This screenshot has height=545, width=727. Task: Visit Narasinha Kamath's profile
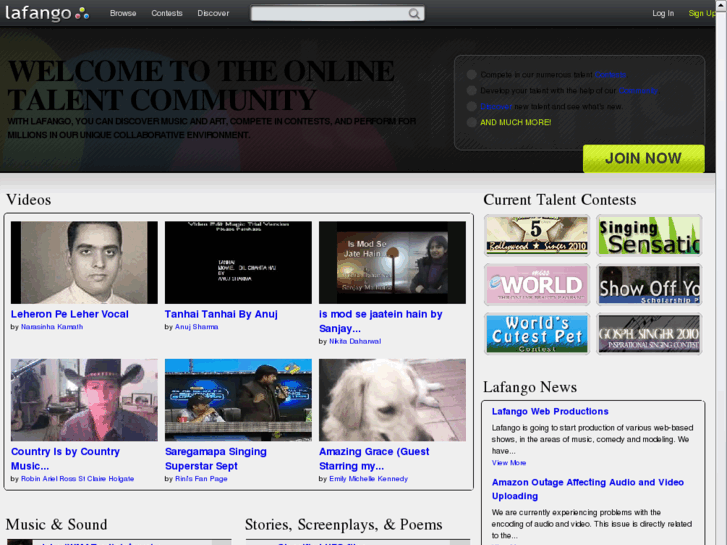52,327
